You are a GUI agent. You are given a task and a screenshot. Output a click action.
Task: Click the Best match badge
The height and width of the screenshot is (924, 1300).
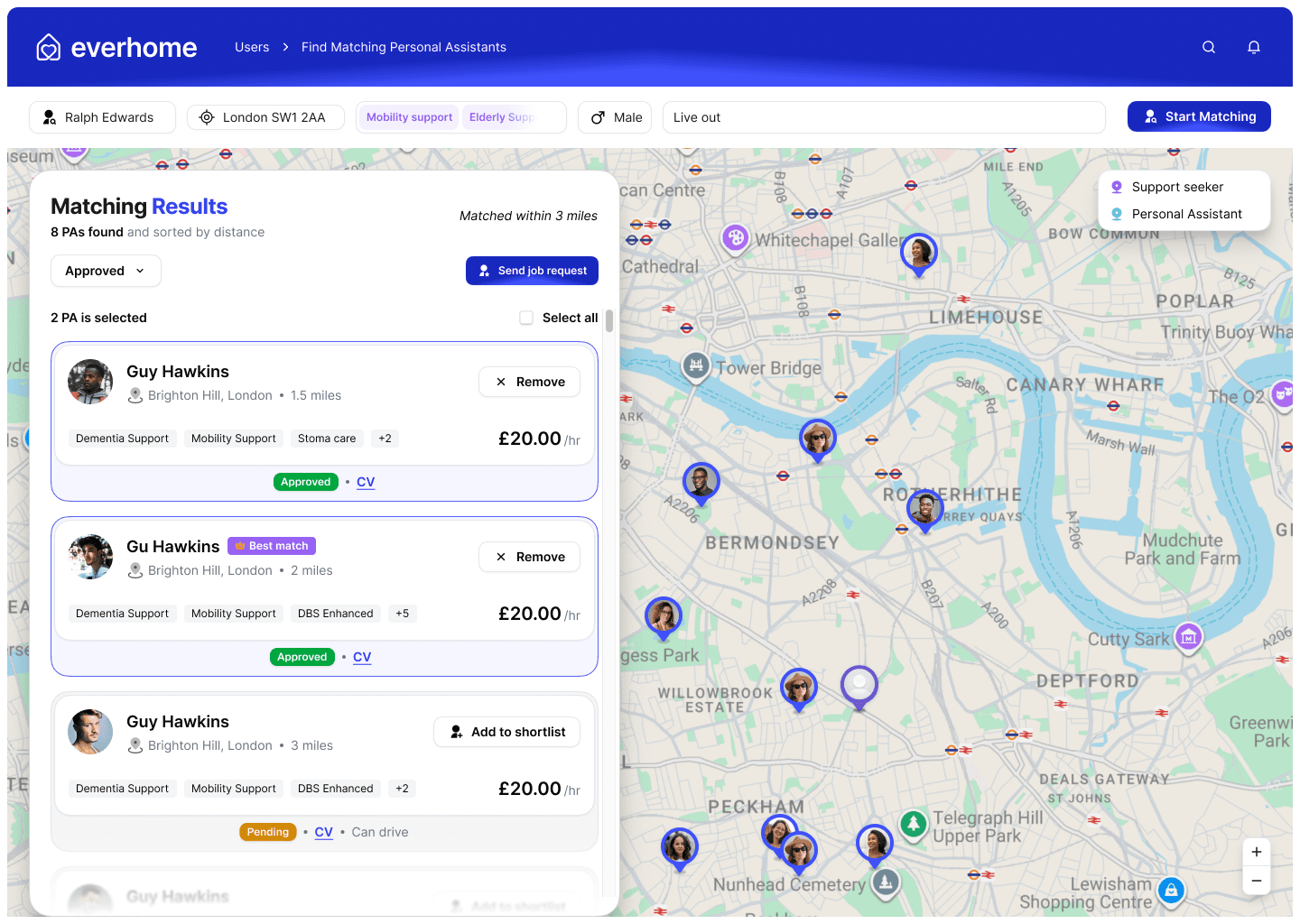pos(272,546)
